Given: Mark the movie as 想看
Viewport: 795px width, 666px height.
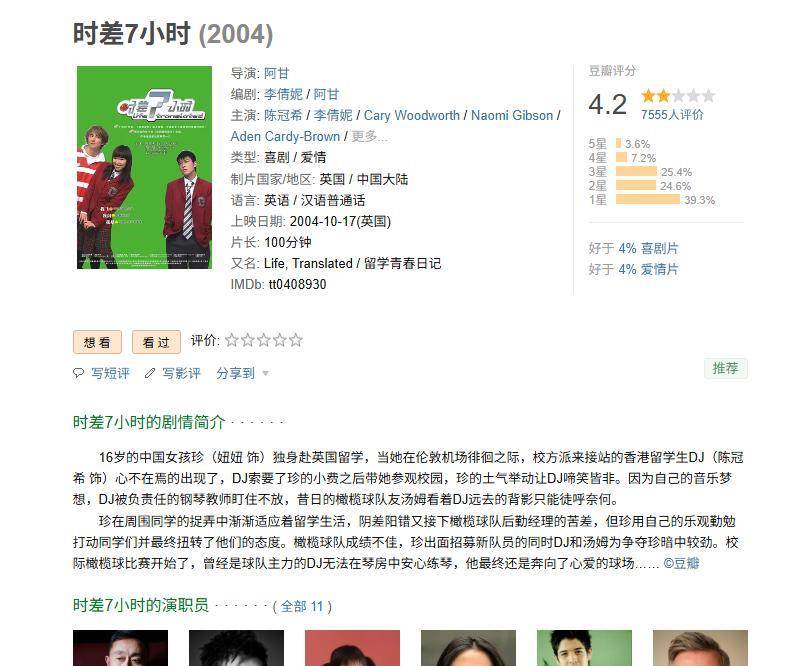Looking at the screenshot, I should (x=97, y=342).
